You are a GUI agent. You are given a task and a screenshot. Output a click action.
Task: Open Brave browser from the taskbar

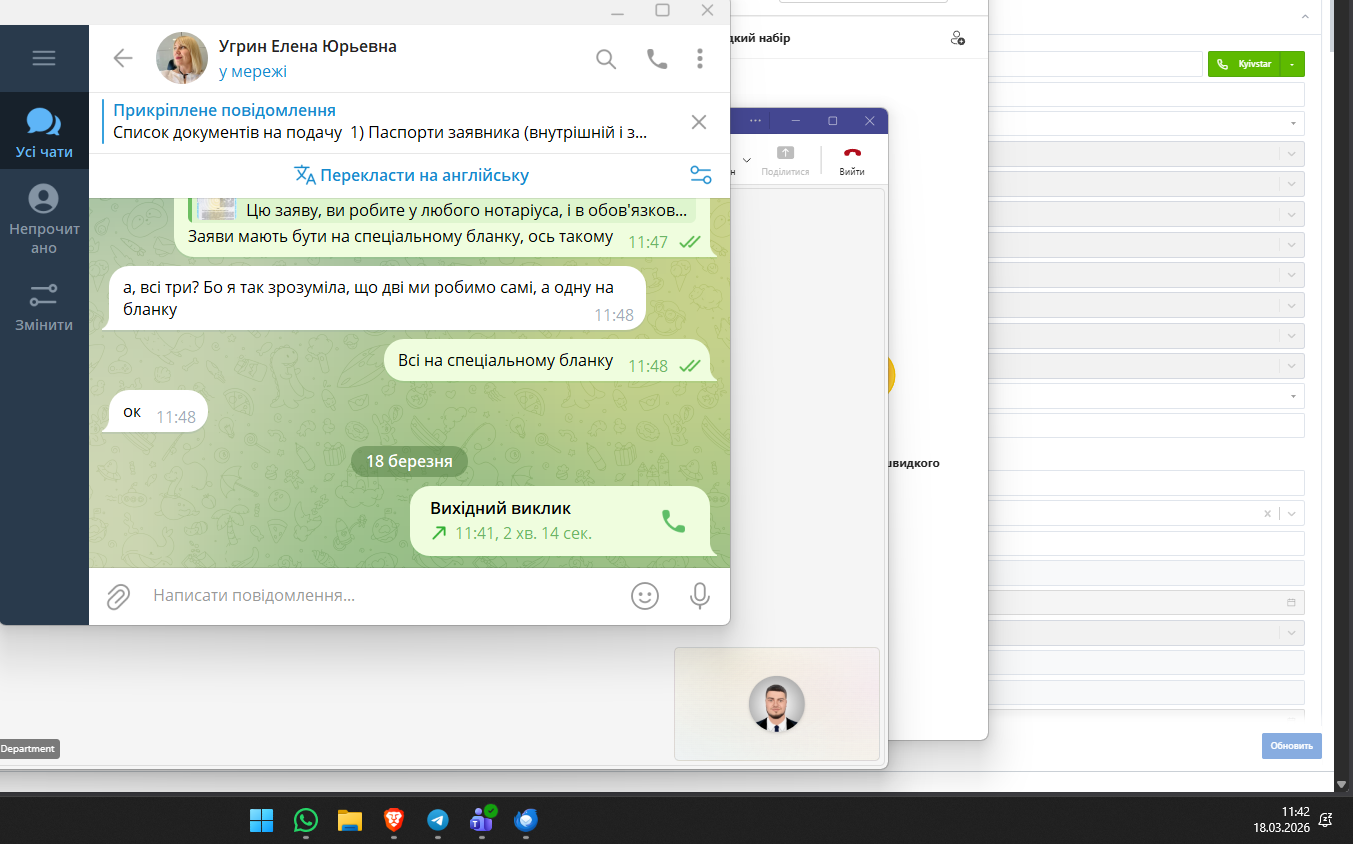pos(394,821)
